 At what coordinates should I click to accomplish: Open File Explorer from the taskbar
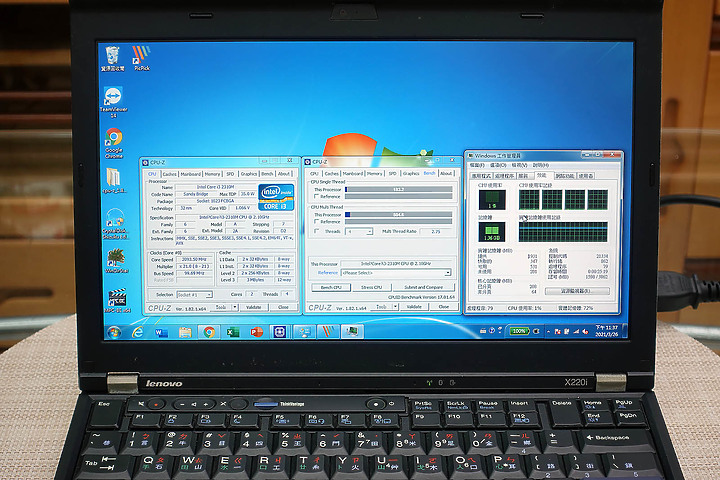(185, 332)
